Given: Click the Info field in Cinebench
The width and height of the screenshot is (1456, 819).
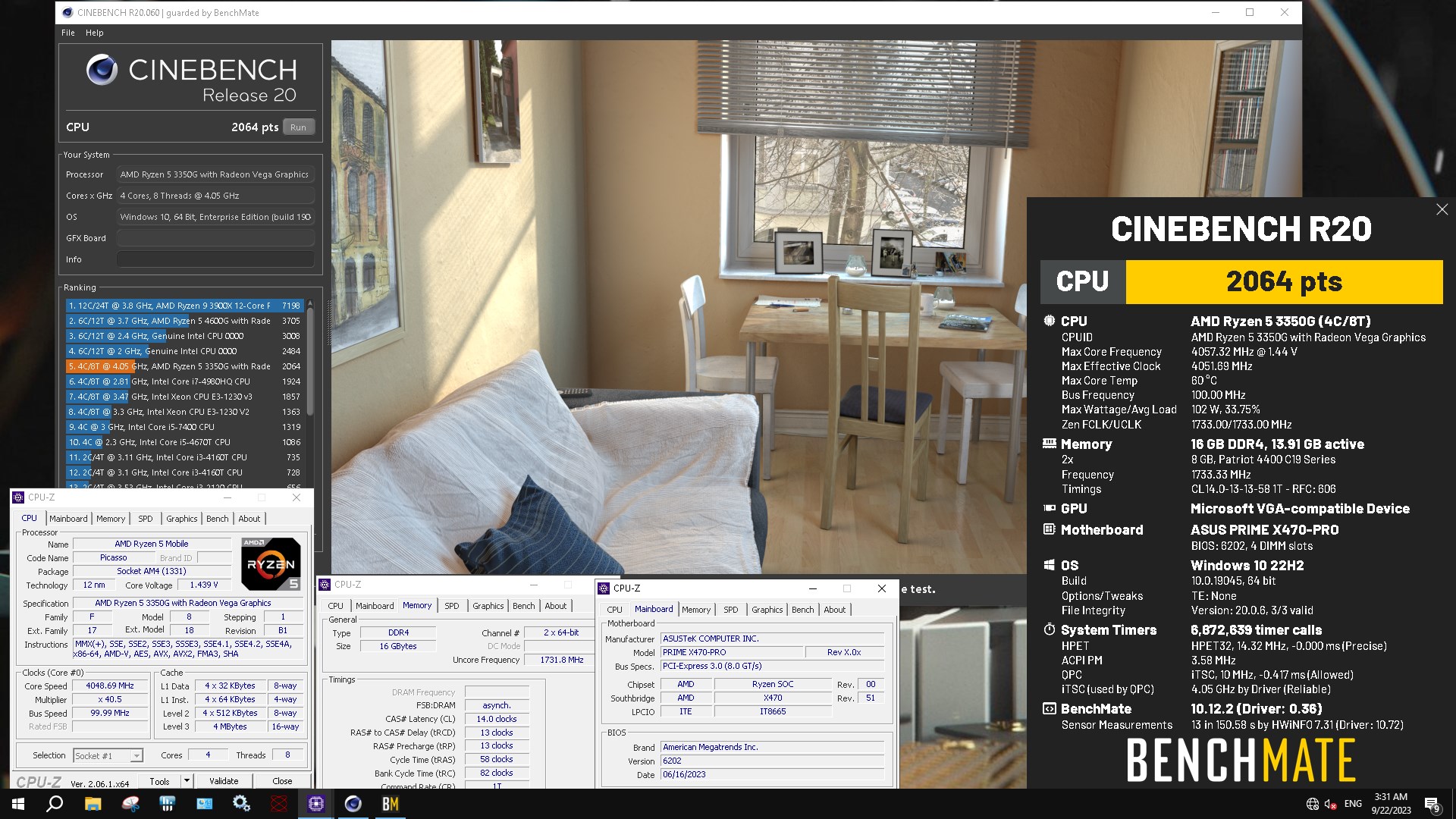Looking at the screenshot, I should pyautogui.click(x=215, y=259).
